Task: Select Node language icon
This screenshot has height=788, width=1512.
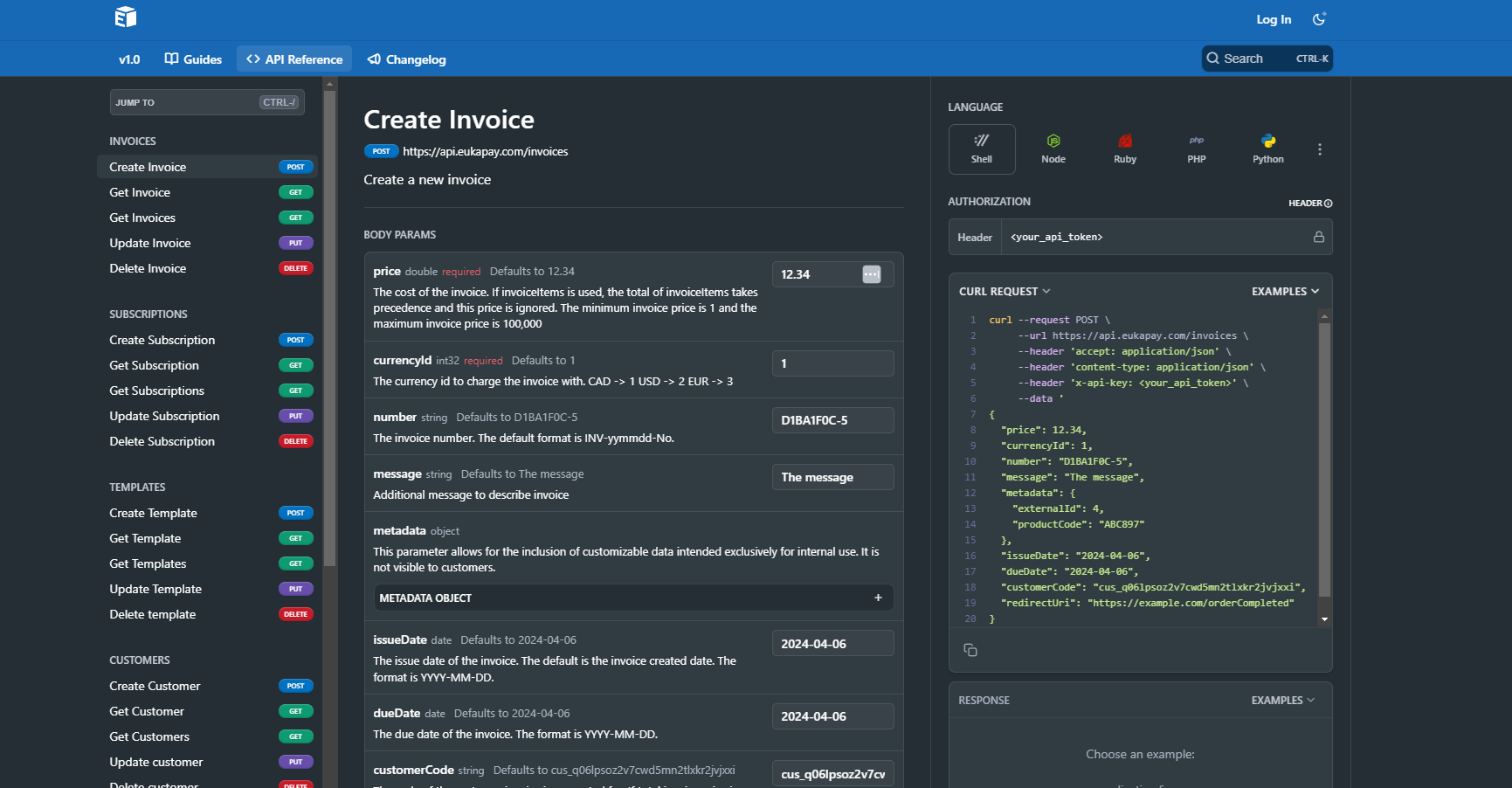Action: 1053,149
